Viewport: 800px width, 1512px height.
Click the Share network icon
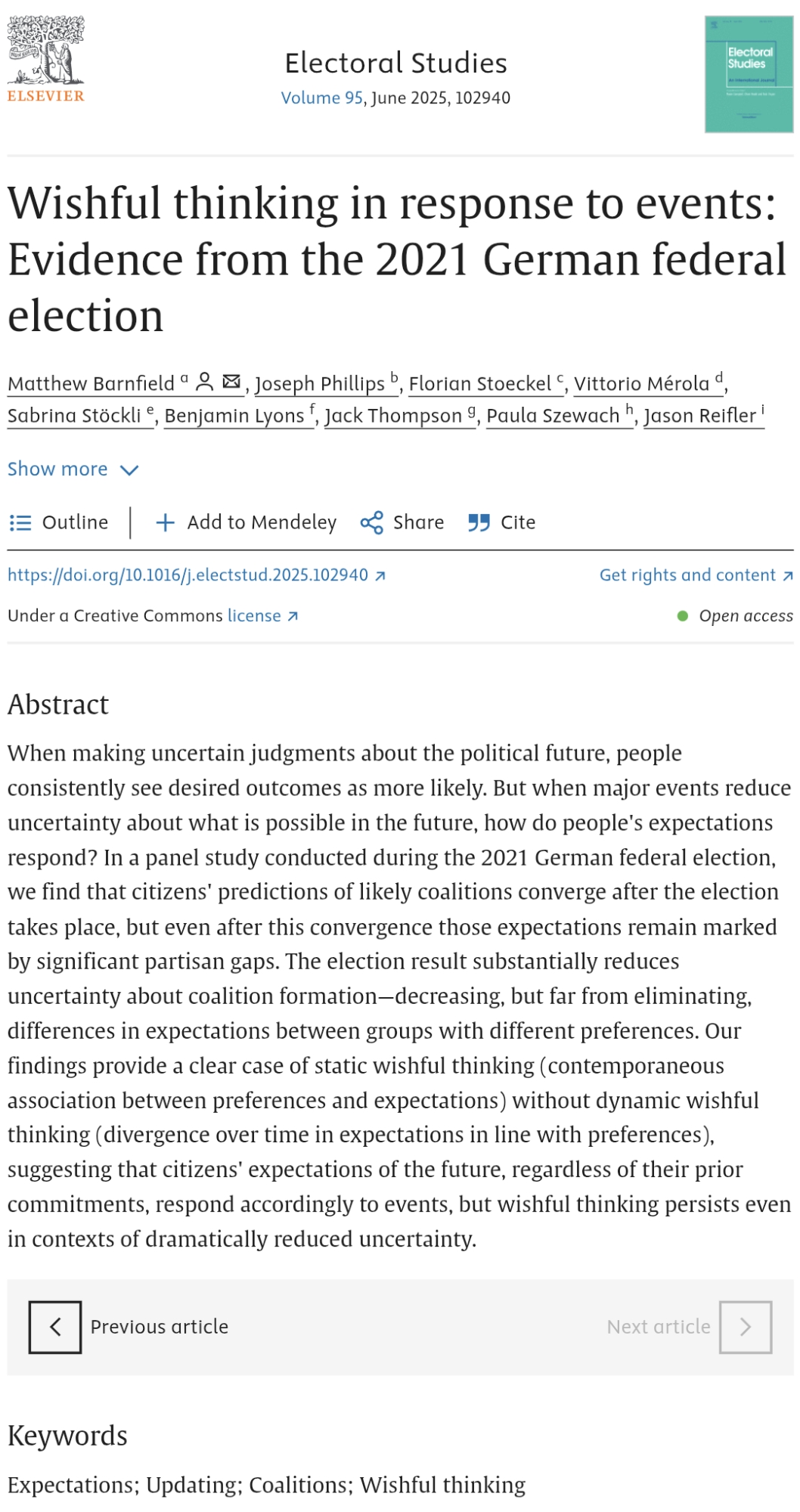(371, 523)
